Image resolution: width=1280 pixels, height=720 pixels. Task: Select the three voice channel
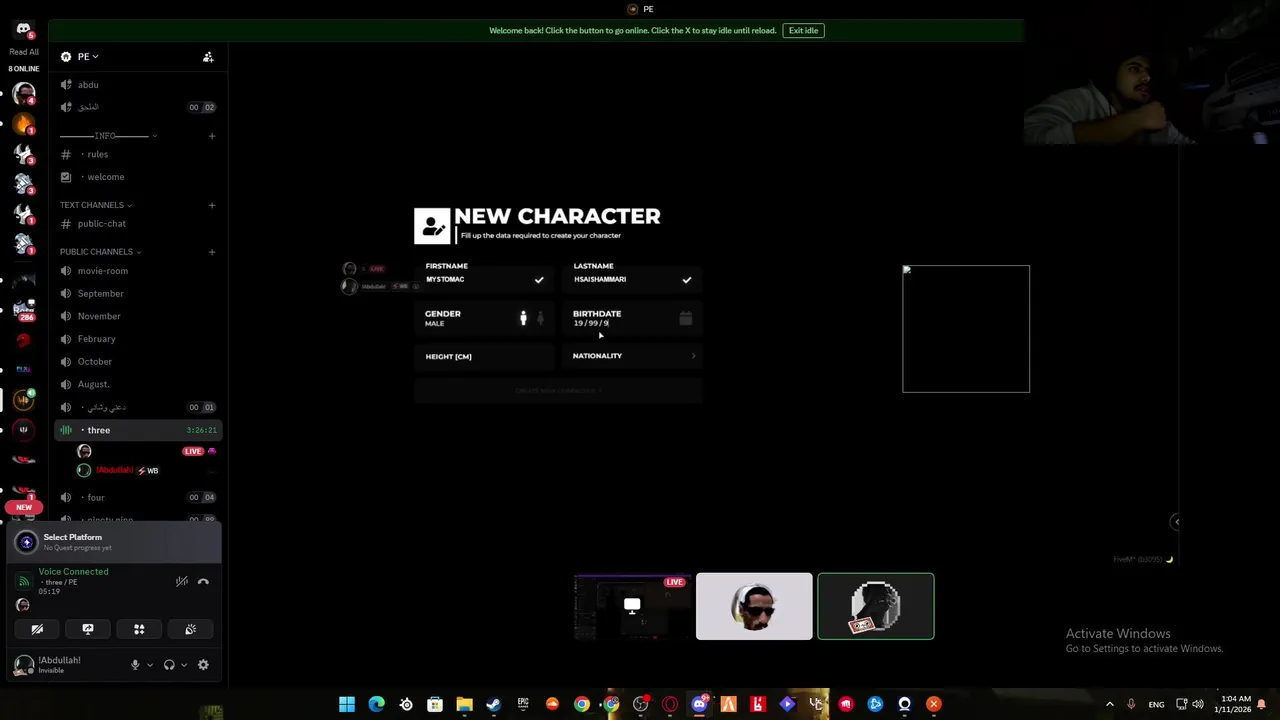pos(138,430)
